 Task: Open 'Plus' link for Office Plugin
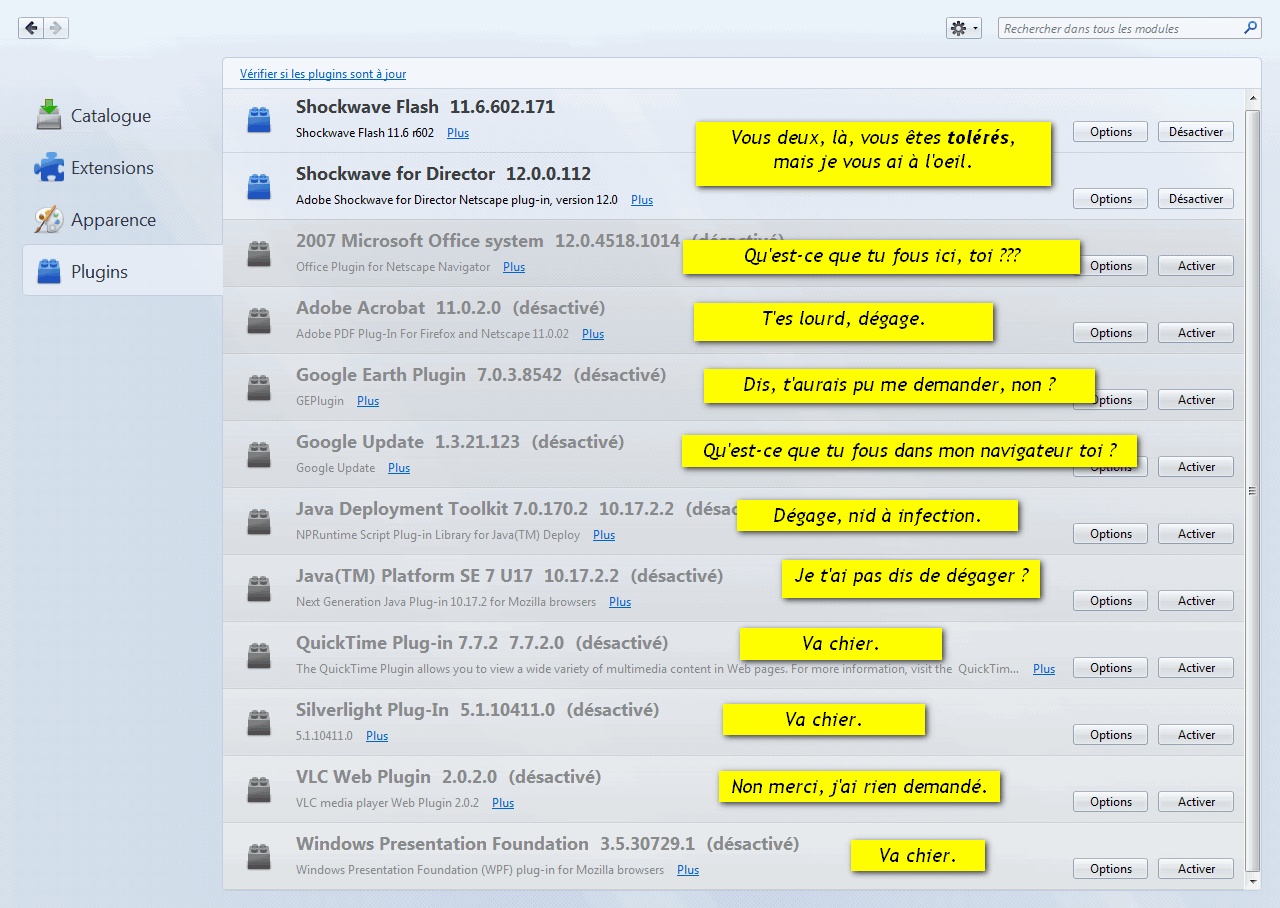point(514,267)
